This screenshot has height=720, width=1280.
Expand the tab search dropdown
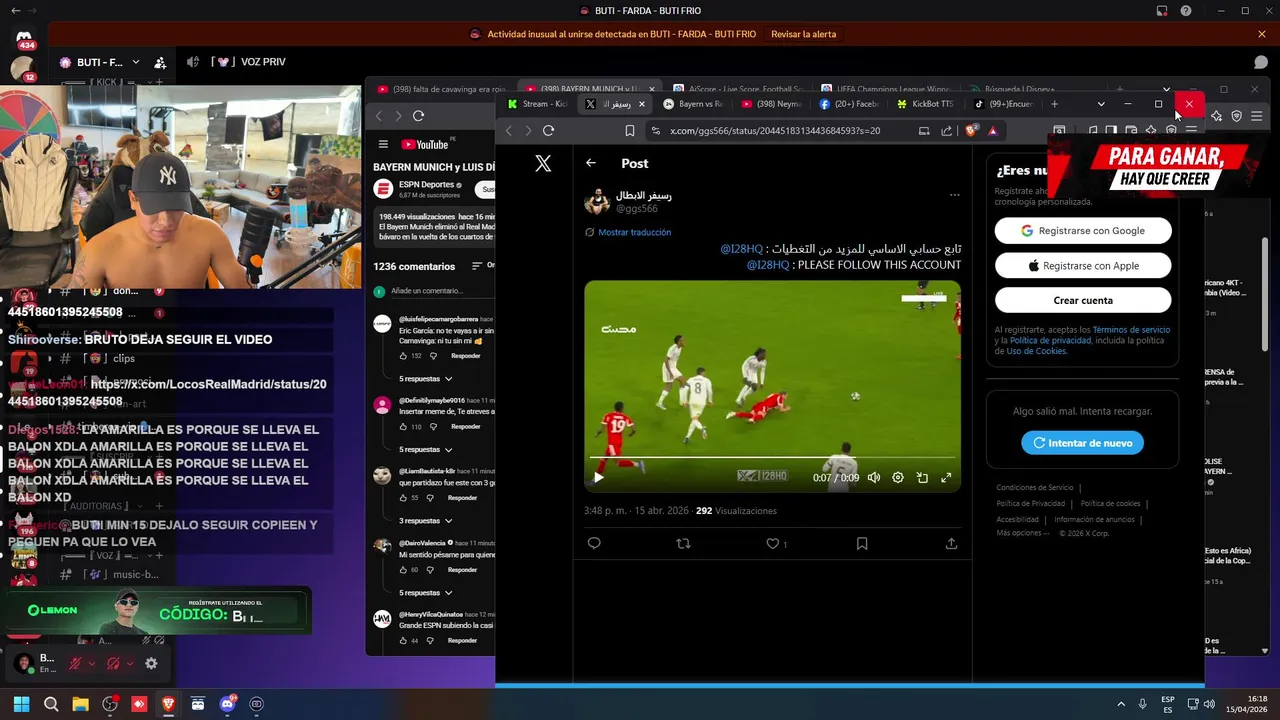click(1101, 104)
